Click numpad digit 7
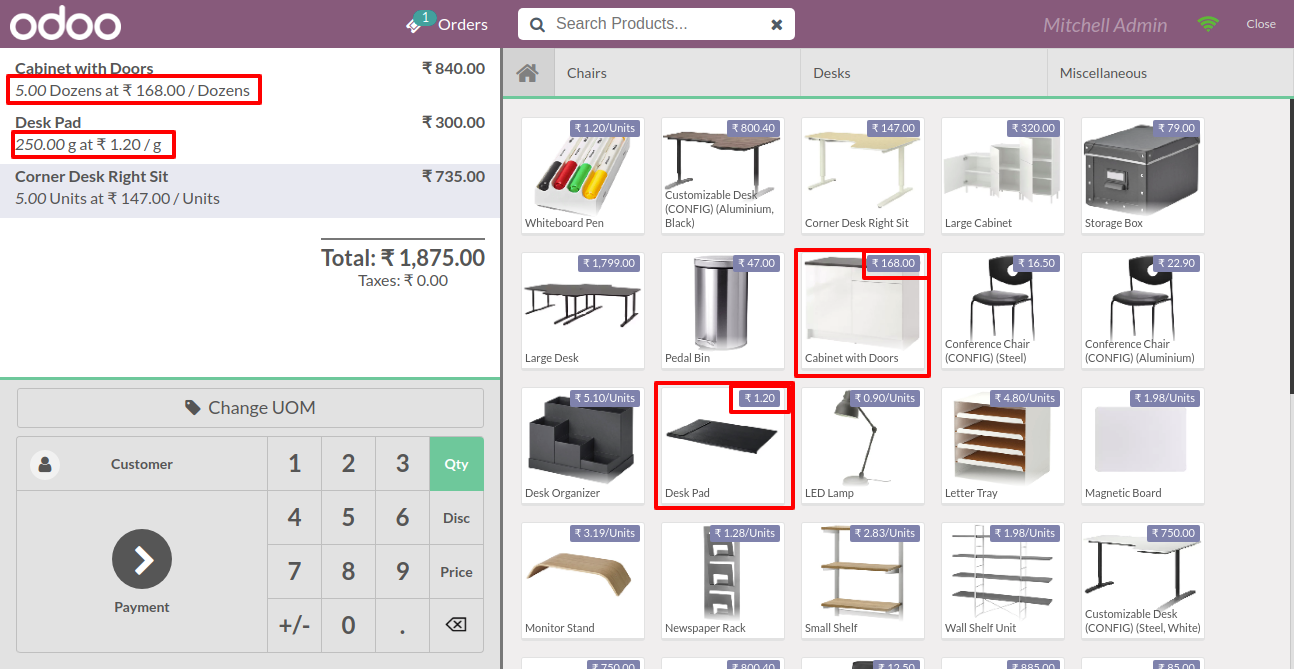 (x=294, y=572)
